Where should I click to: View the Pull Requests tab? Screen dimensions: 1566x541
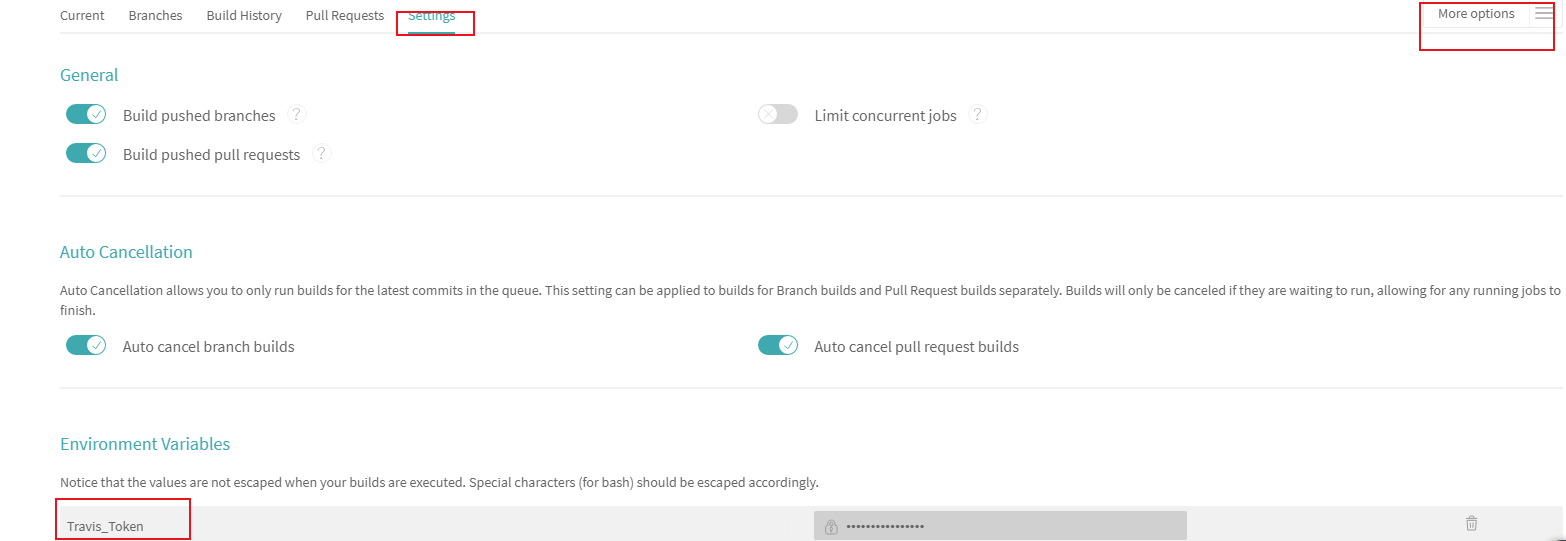click(345, 16)
